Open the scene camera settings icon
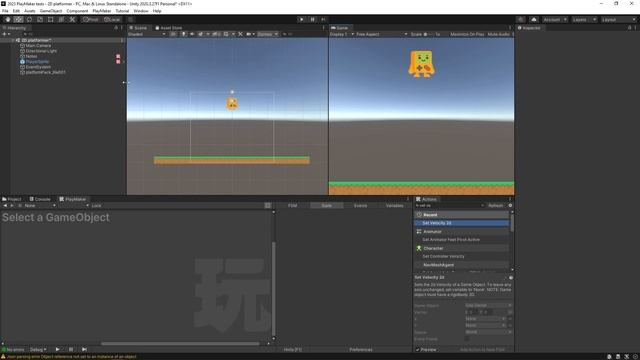The width and height of the screenshot is (640, 360). coord(249,34)
